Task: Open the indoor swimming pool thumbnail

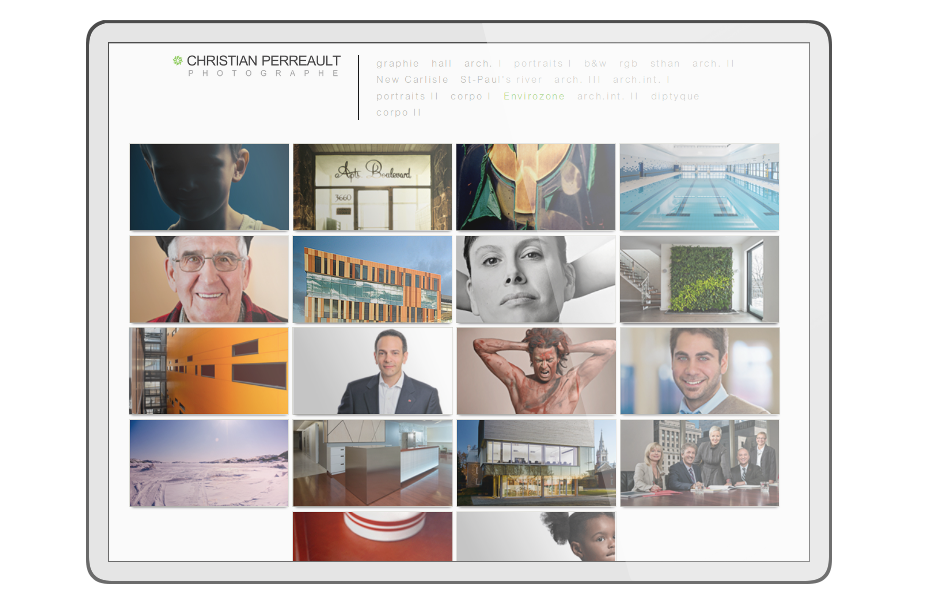Action: point(699,187)
